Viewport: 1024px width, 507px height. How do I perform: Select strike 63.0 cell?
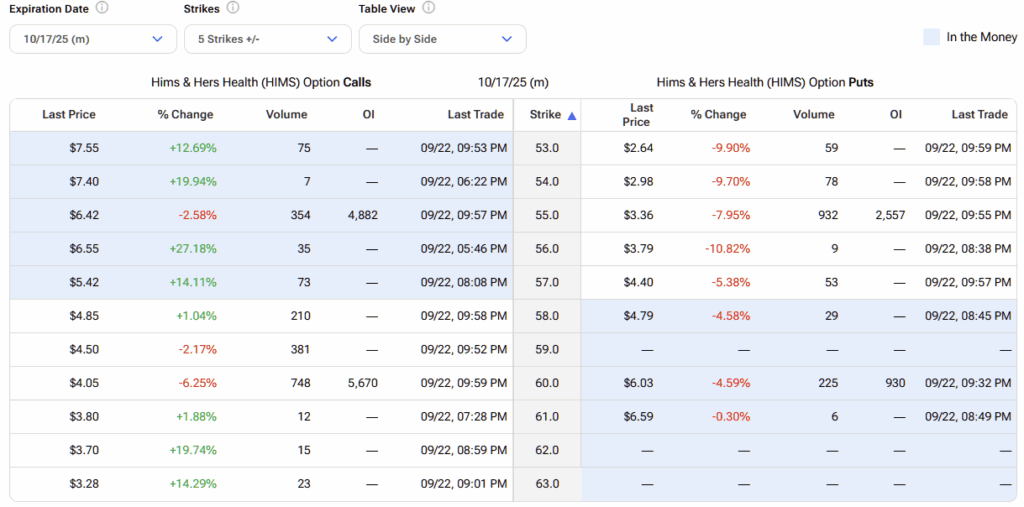(547, 484)
